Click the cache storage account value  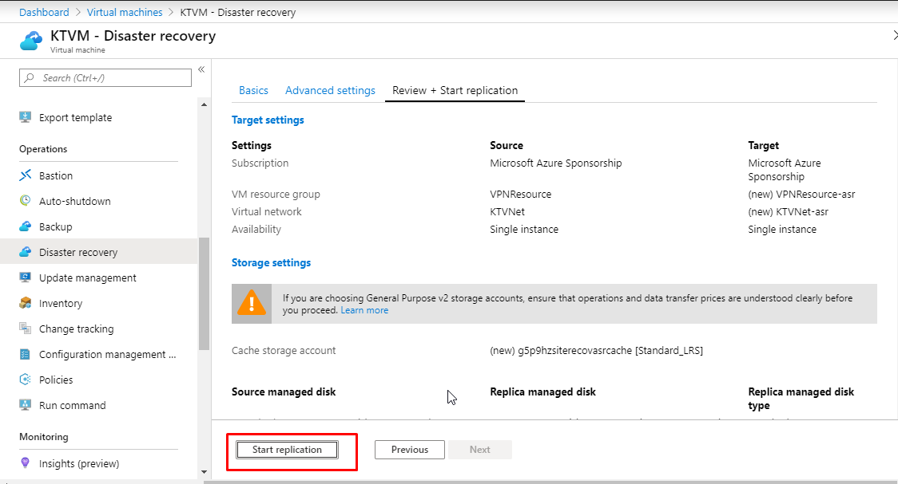tap(596, 350)
